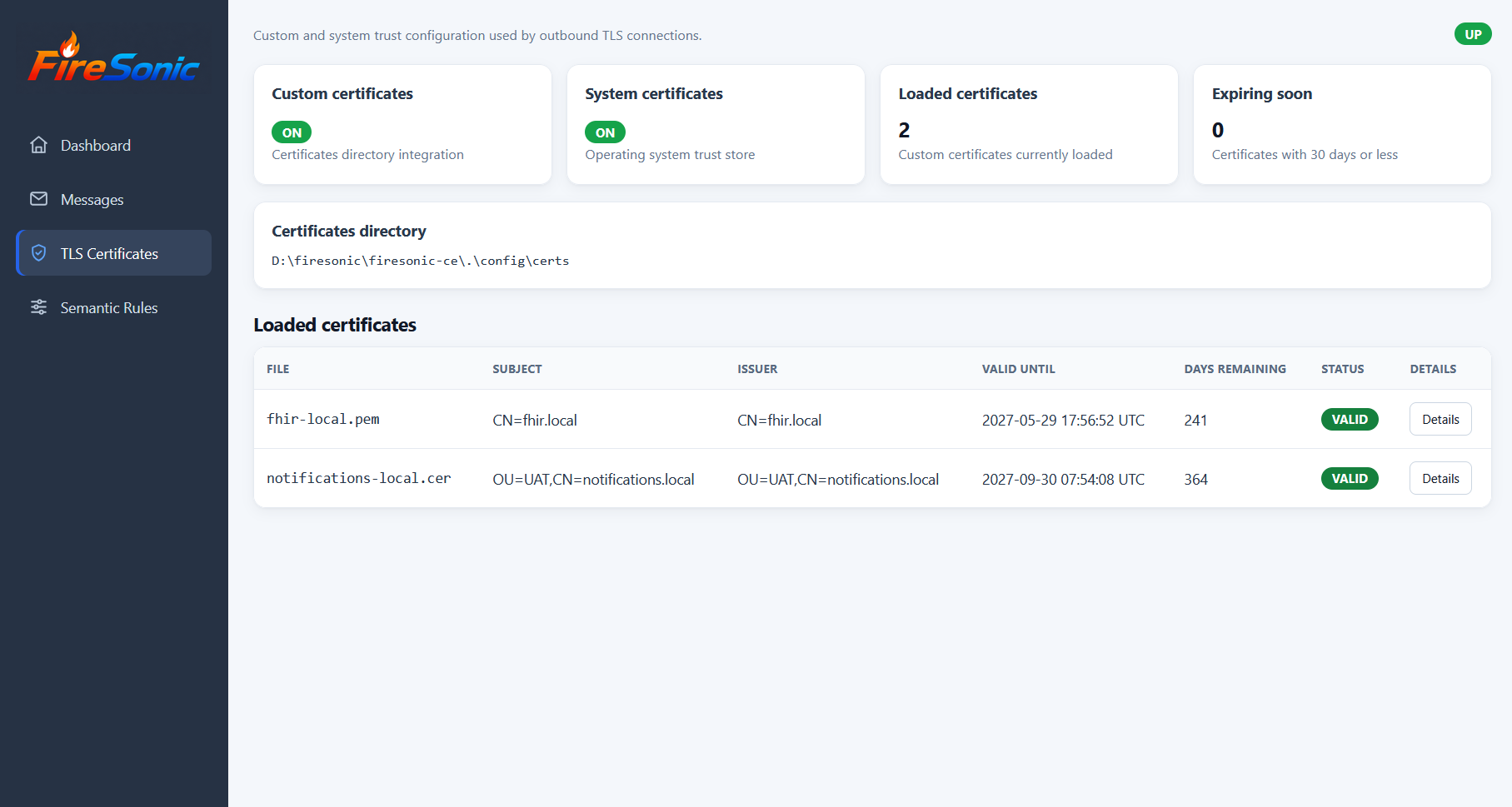Click date 2027-09-30 07:54:08 UTC
The height and width of the screenshot is (807, 1512).
1064,480
